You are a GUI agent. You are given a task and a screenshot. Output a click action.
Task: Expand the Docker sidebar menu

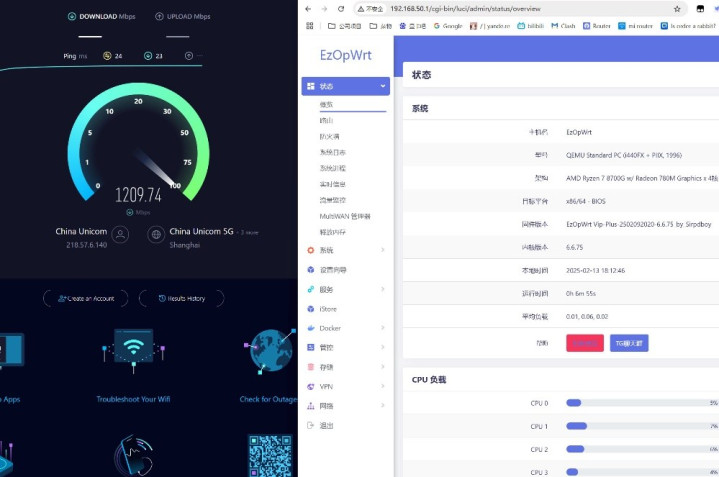pos(382,328)
